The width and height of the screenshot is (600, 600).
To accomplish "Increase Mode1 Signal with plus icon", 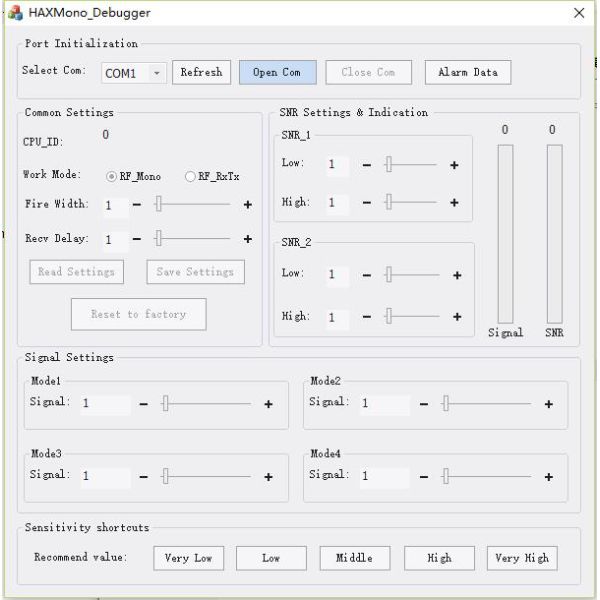I will [x=268, y=404].
